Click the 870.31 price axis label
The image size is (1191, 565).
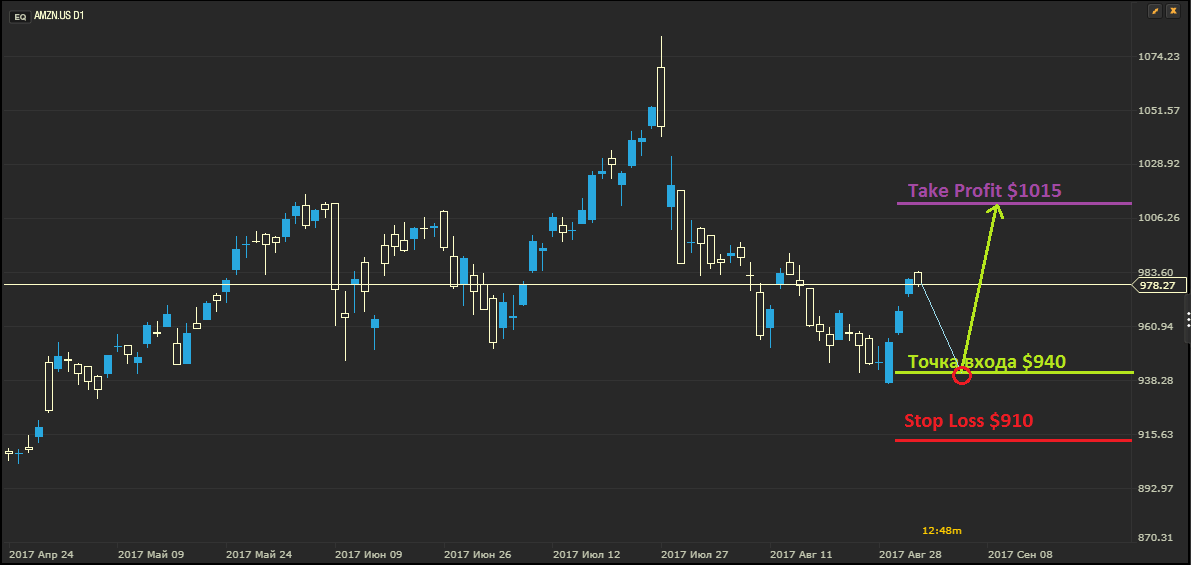pos(1158,538)
